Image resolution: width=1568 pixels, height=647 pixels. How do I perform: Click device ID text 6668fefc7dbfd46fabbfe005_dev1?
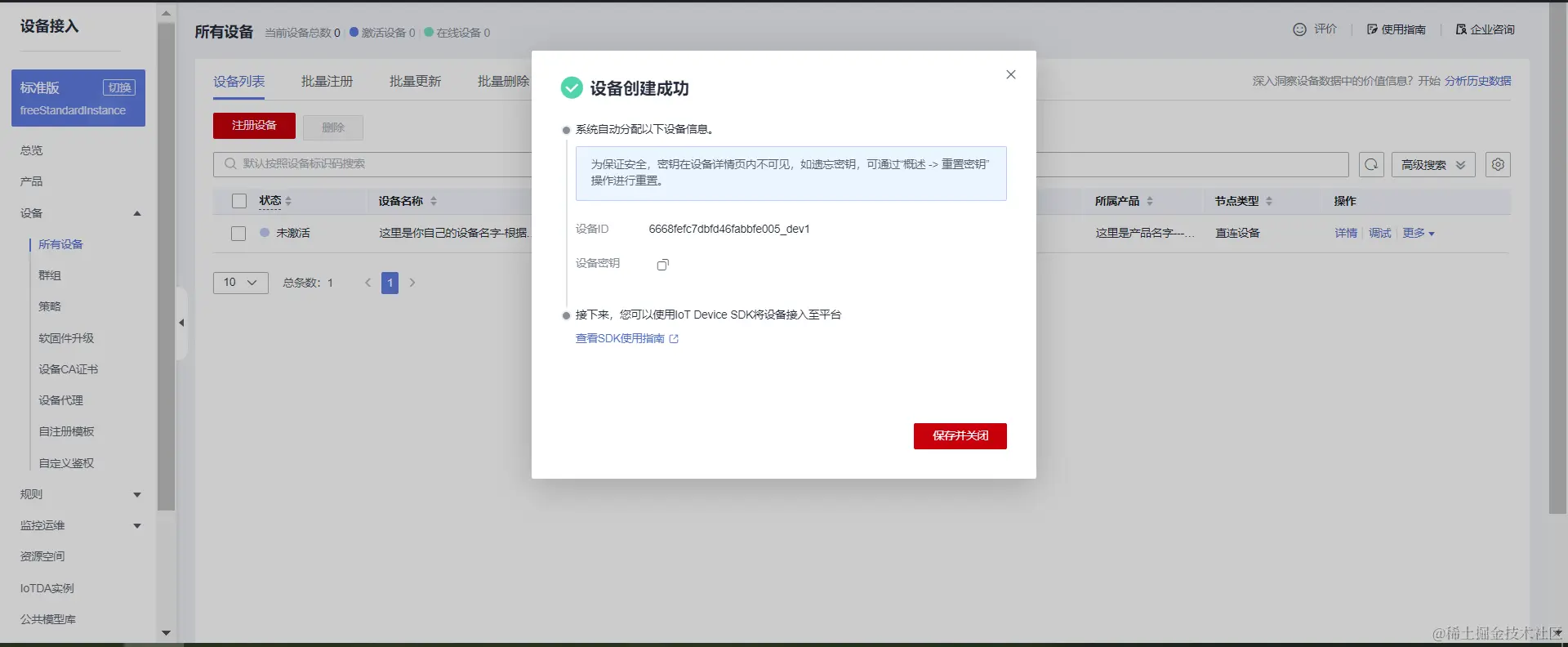(x=729, y=230)
